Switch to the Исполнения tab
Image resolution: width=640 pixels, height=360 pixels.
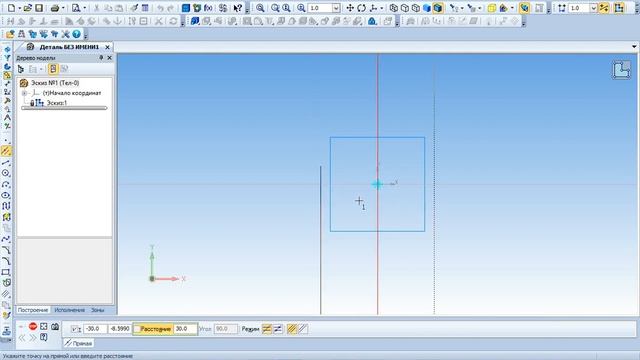[70, 310]
